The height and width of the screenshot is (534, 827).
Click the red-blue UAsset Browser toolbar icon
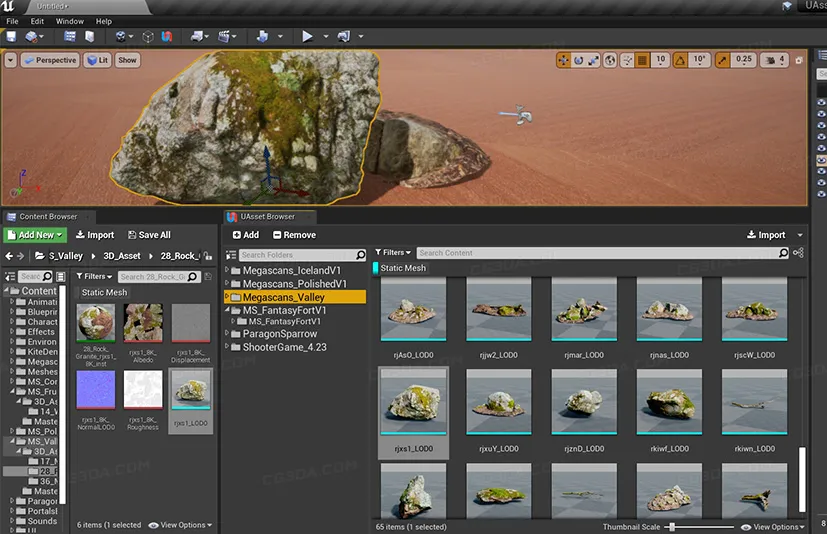point(167,36)
